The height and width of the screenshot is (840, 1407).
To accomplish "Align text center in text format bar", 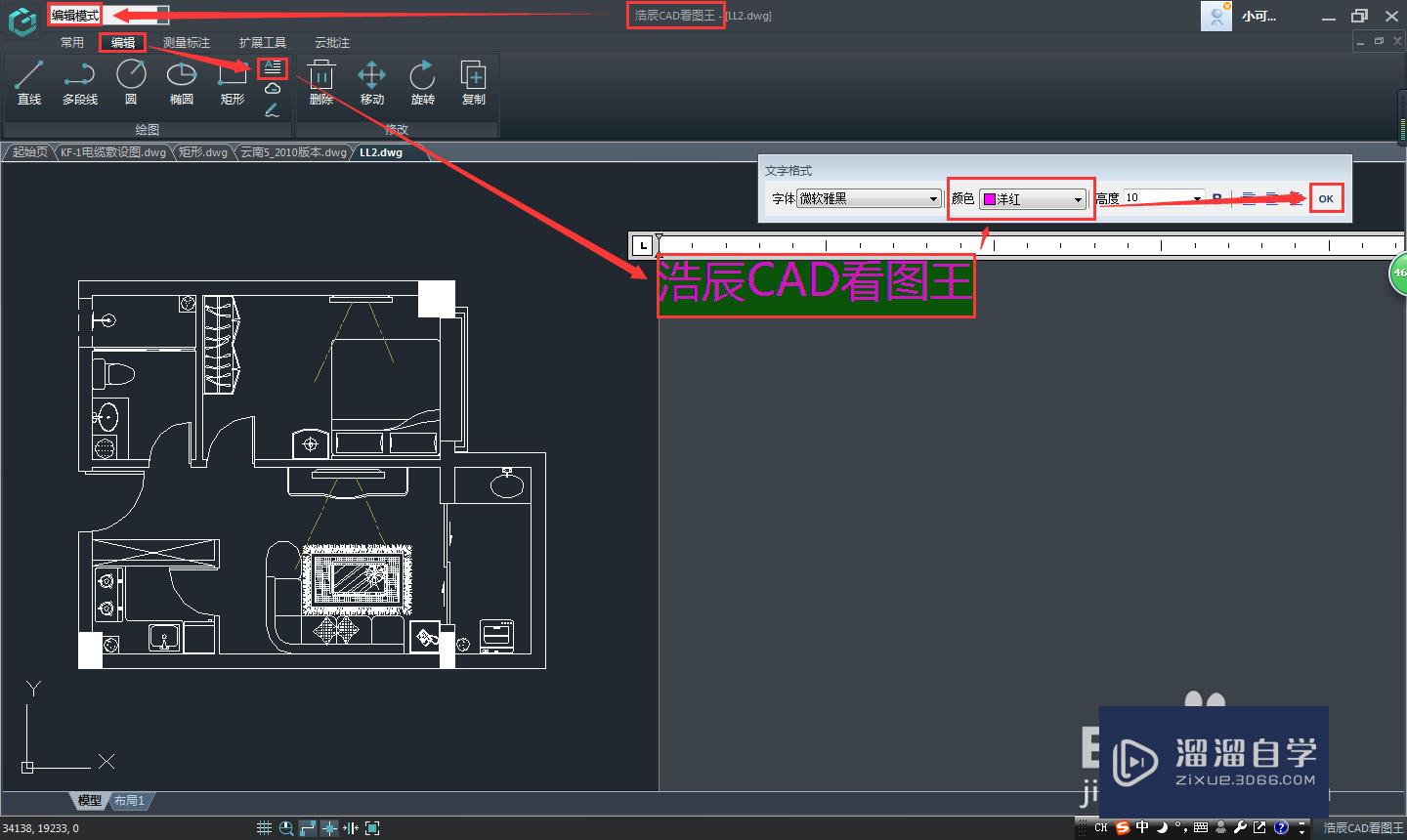I will click(1271, 198).
